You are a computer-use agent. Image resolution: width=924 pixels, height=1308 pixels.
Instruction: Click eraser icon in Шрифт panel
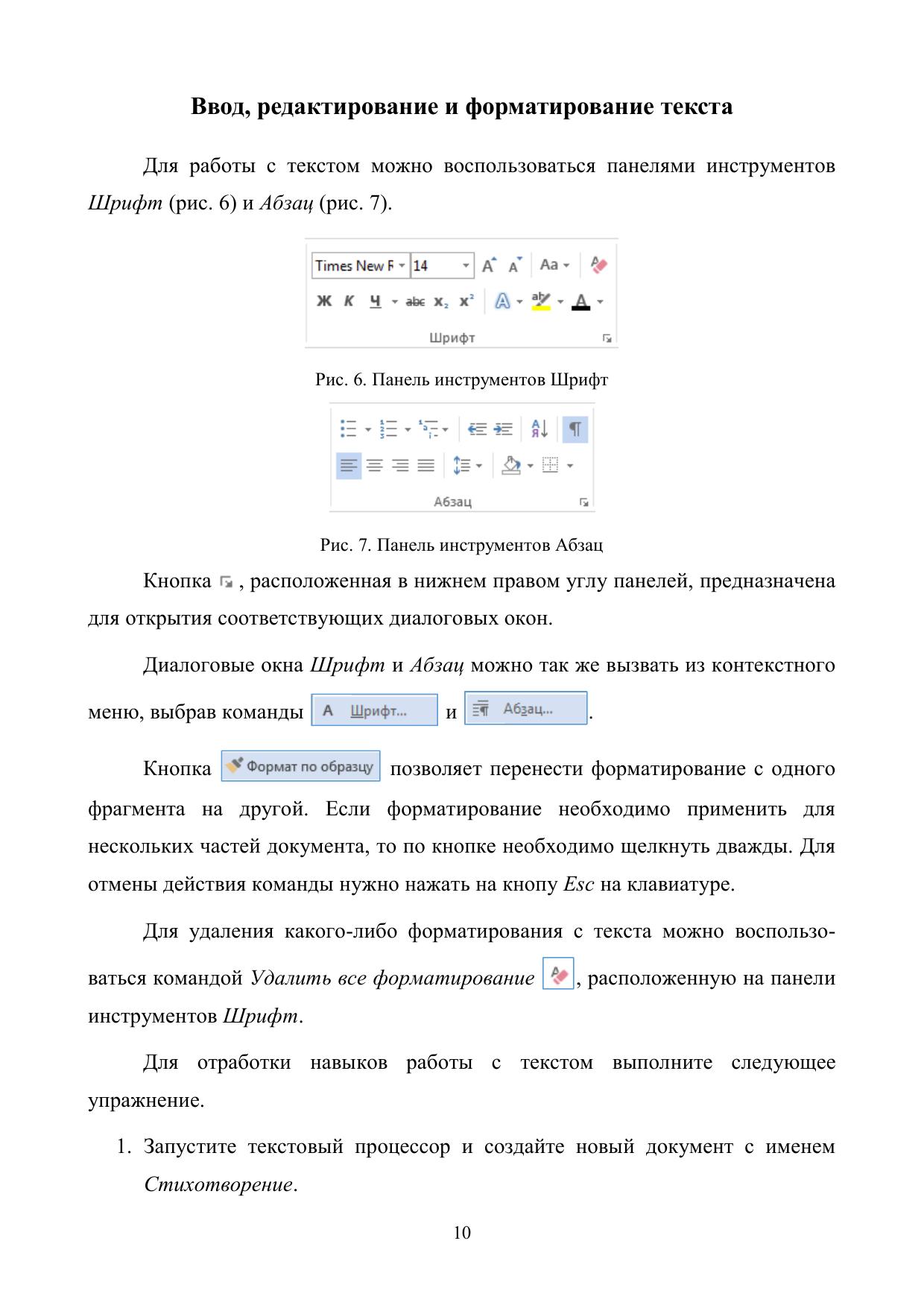click(x=598, y=265)
